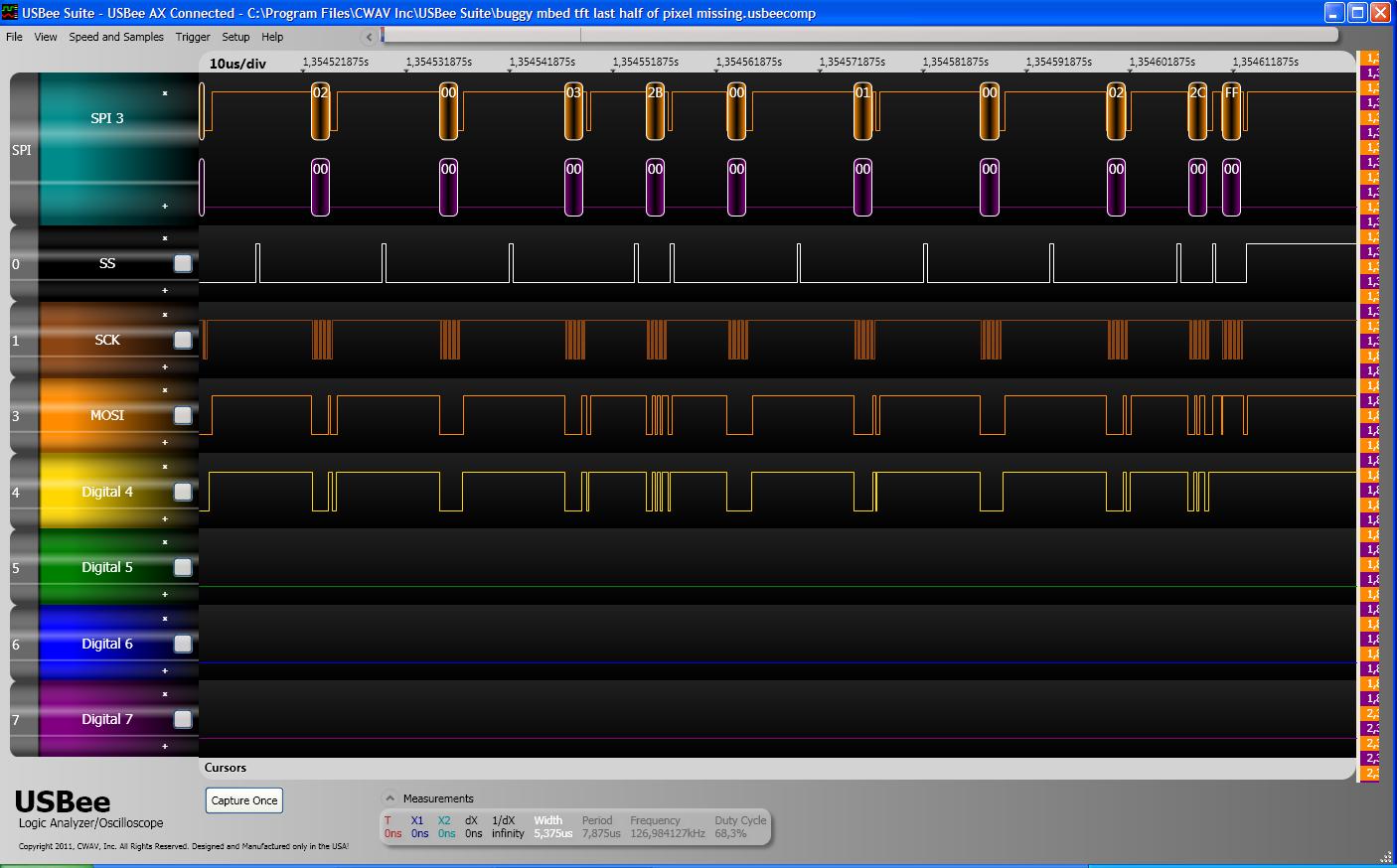Click the plus icon on Digital 4 channel
The height and width of the screenshot is (868, 1397).
(x=165, y=518)
